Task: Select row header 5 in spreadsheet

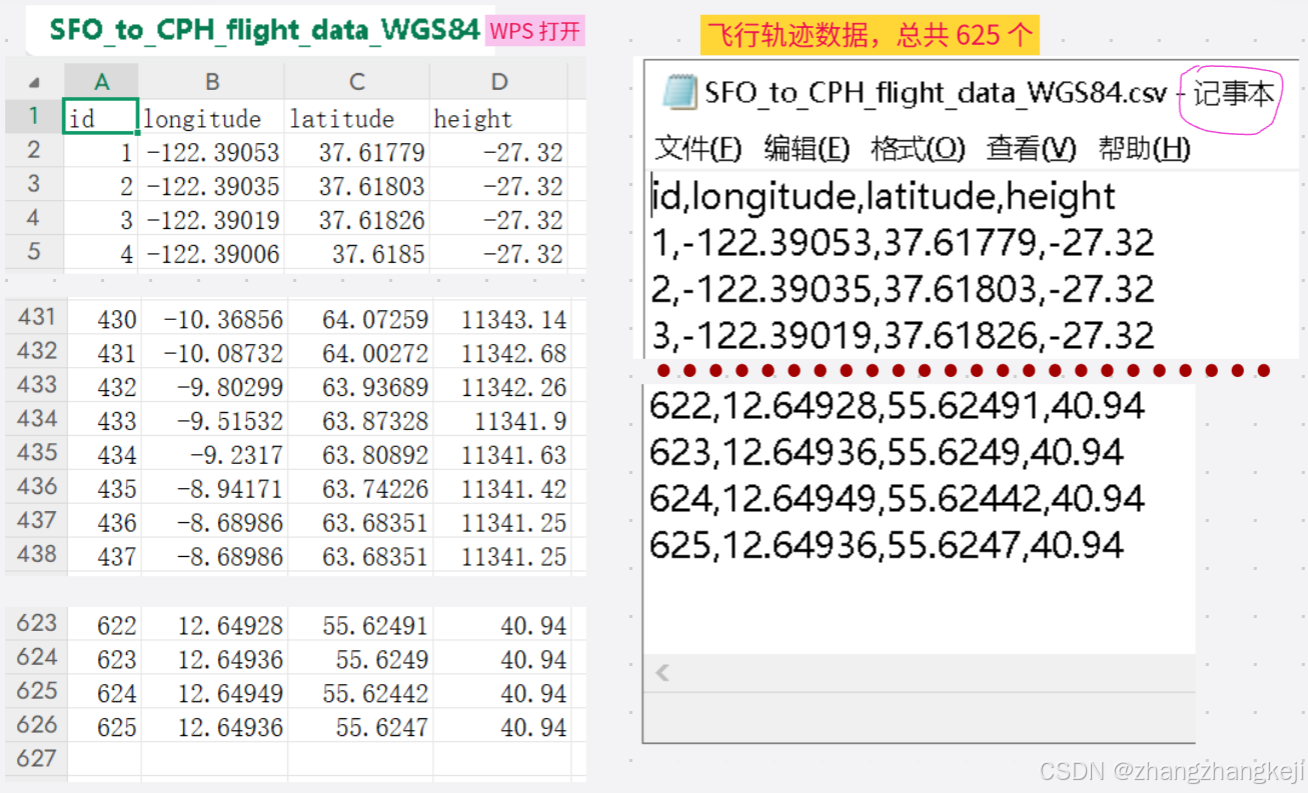Action: (x=34, y=251)
